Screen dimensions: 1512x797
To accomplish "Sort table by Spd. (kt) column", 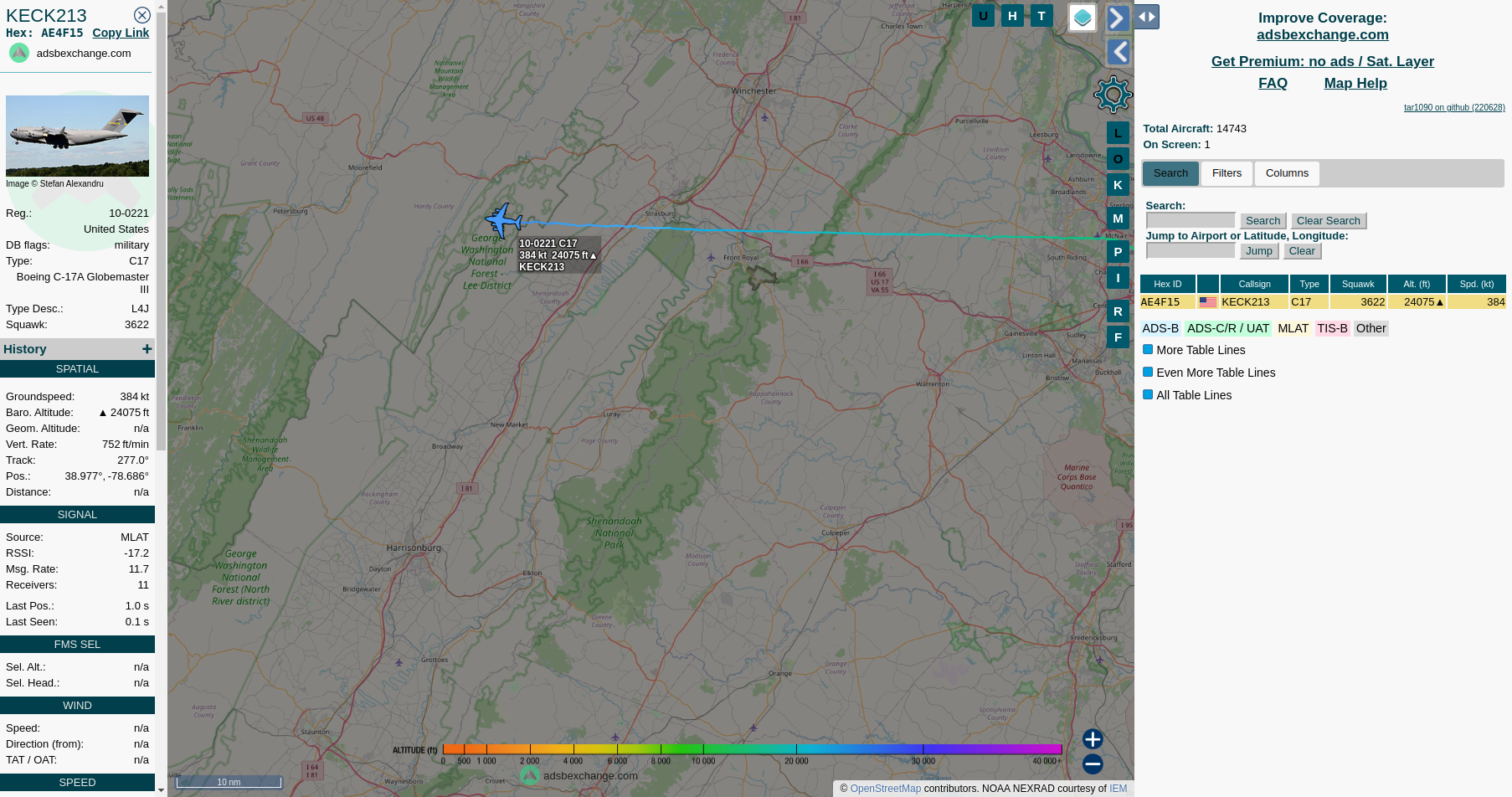I will 1476,284.
